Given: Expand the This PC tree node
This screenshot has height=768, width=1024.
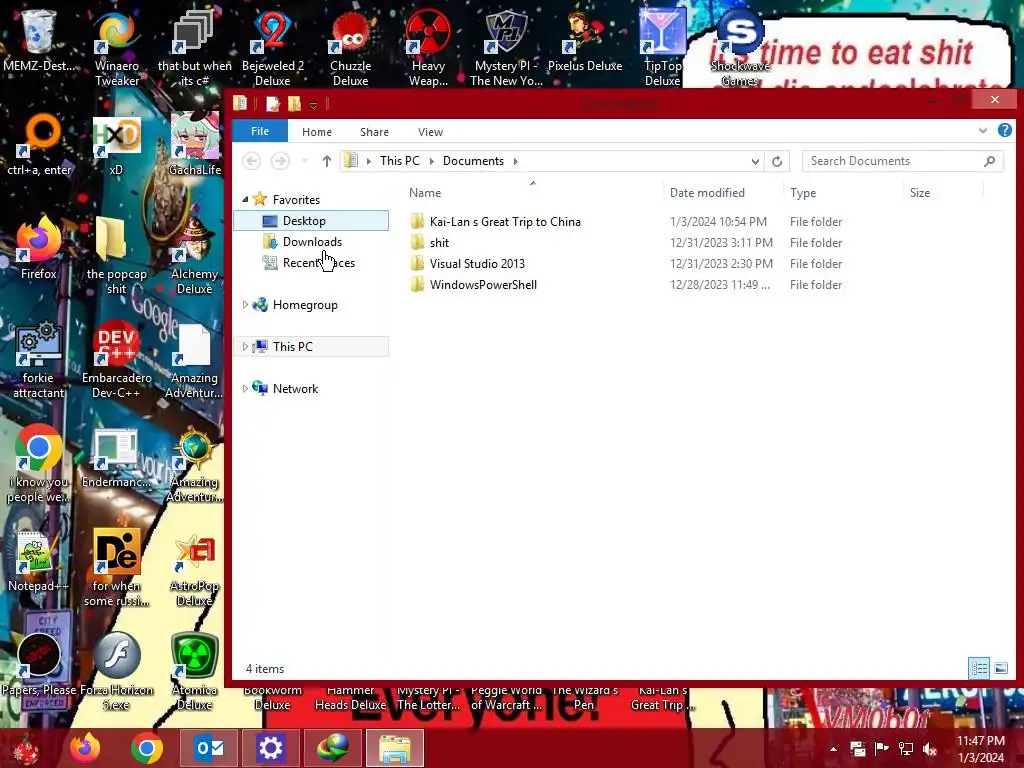Looking at the screenshot, I should point(245,347).
